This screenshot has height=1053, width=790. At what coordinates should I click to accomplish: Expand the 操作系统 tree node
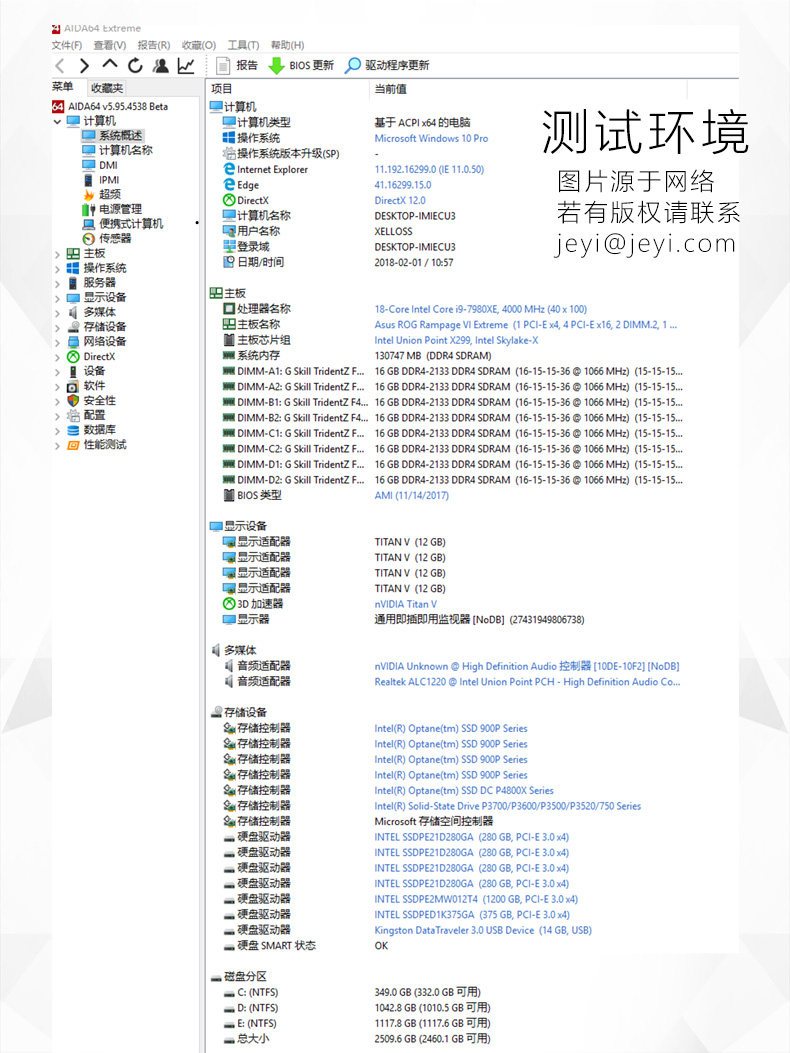57,269
